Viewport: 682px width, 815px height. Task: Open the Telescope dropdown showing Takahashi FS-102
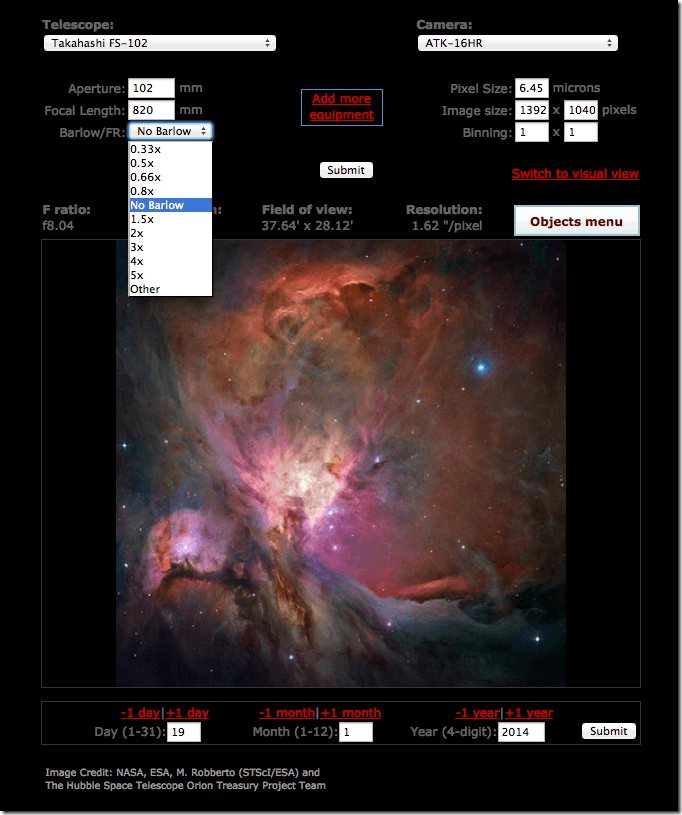coord(160,43)
